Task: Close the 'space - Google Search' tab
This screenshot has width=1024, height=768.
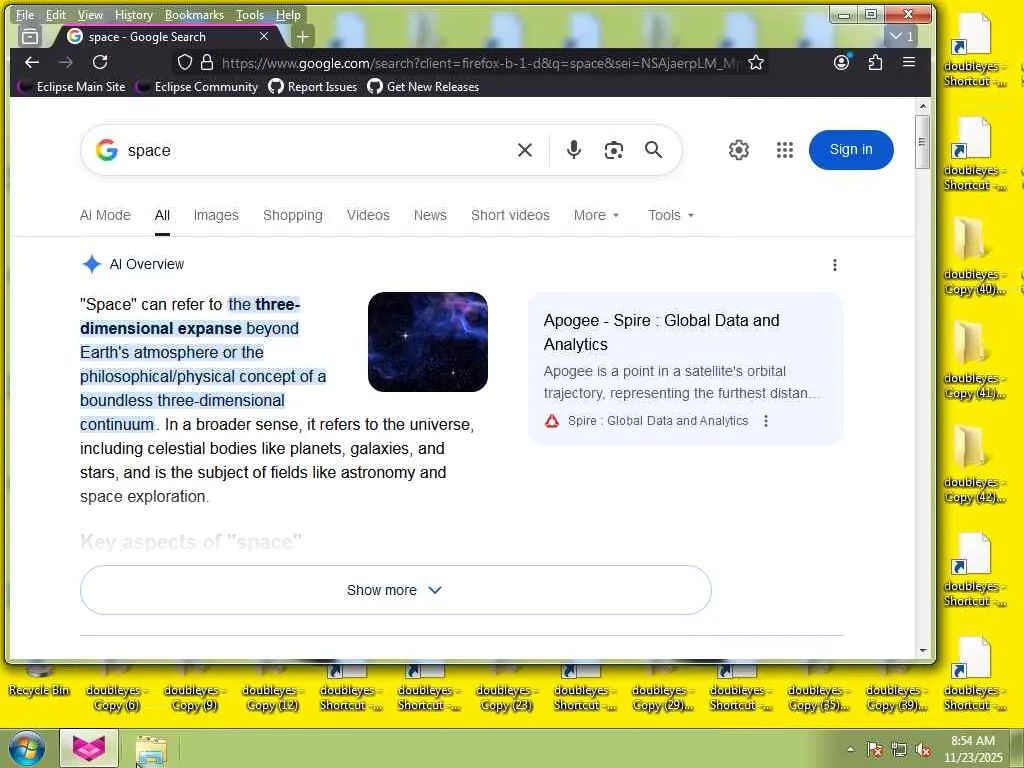Action: pyautogui.click(x=264, y=37)
